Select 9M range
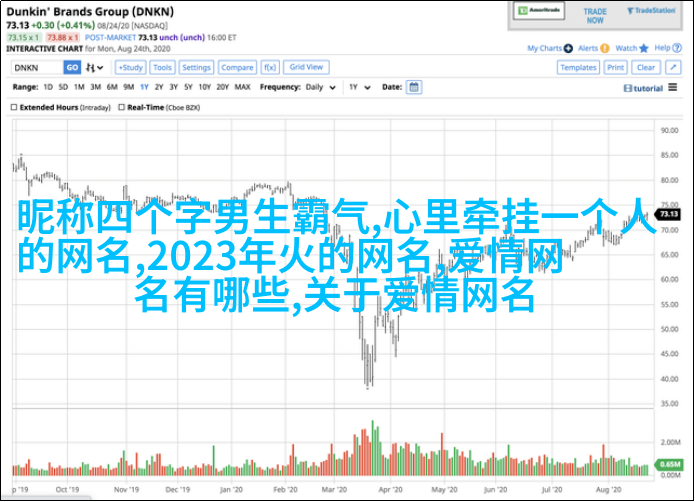Viewport: 695px width, 502px height. click(x=129, y=87)
